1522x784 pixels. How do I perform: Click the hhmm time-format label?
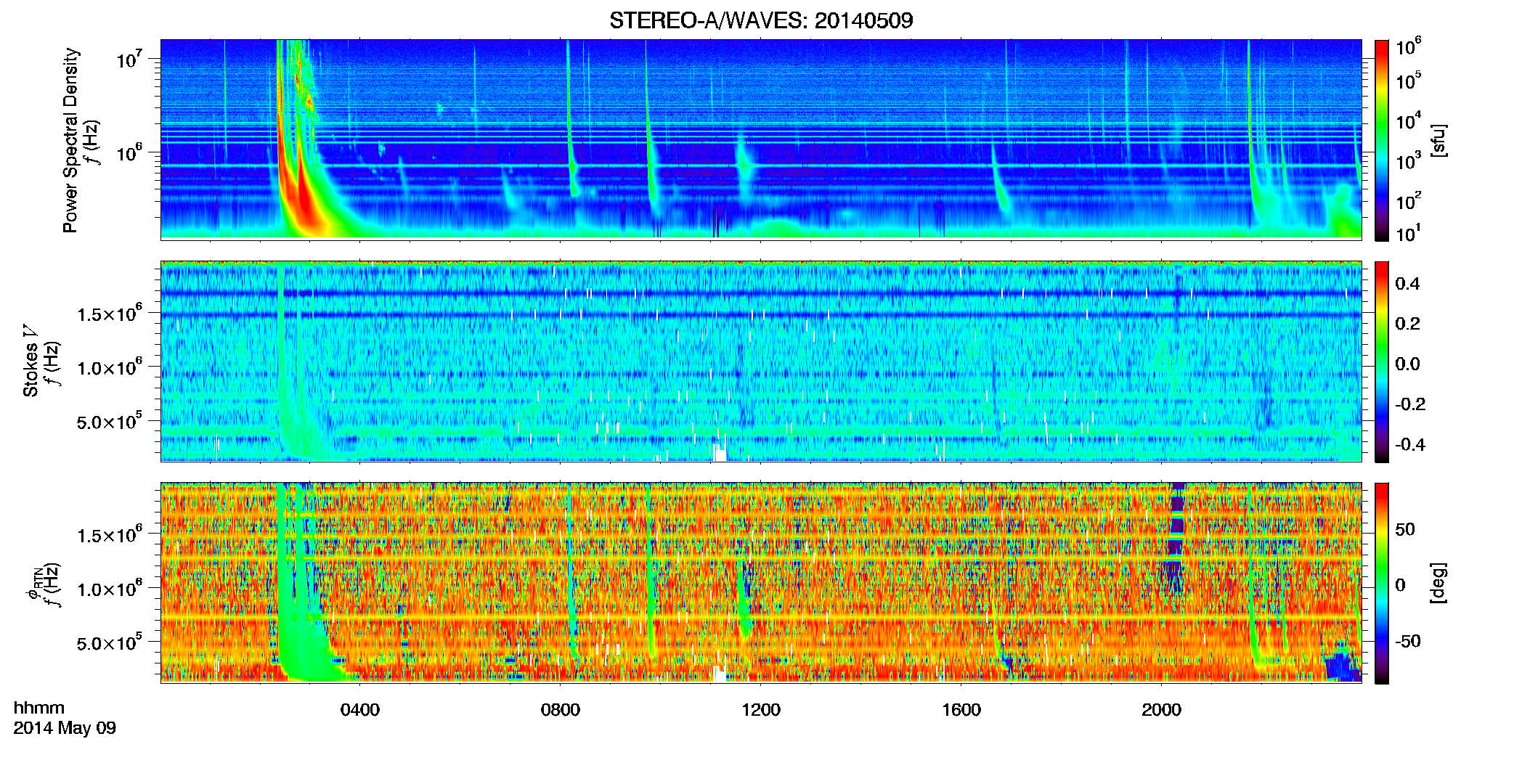pos(39,708)
